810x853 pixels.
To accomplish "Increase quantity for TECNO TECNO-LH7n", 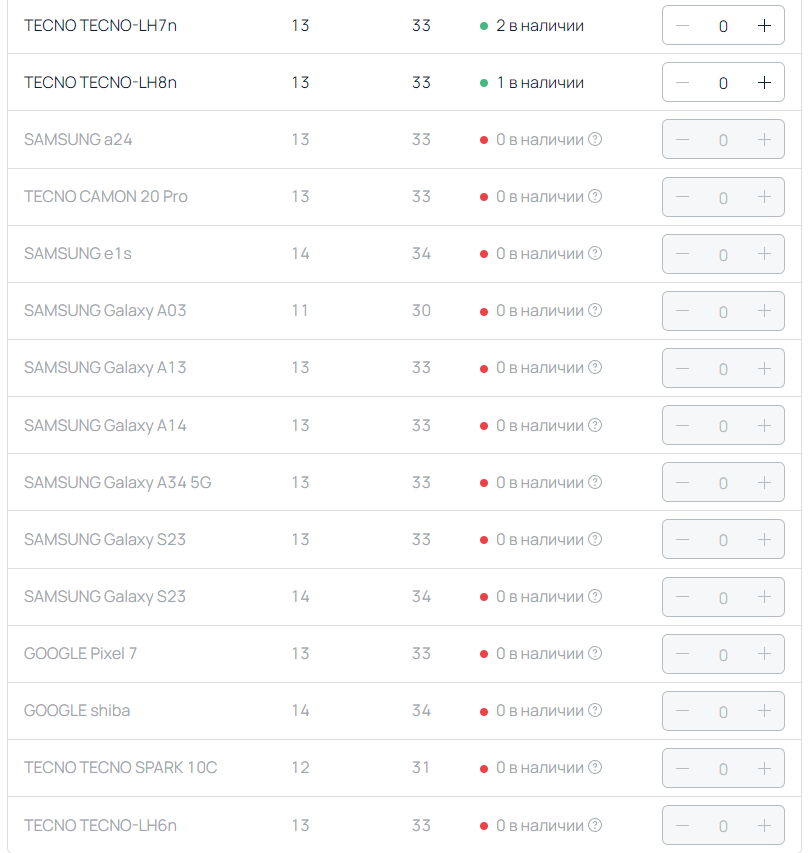I will pos(764,26).
